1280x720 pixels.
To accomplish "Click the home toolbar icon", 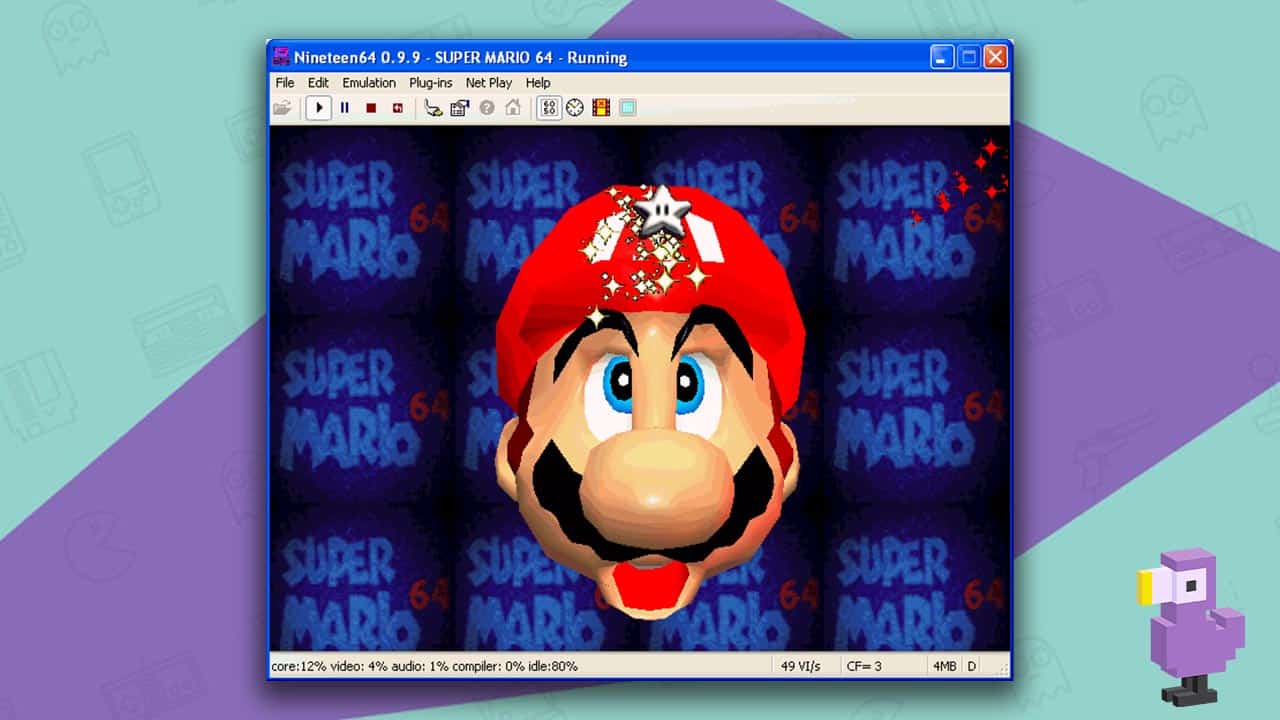I will (x=512, y=107).
